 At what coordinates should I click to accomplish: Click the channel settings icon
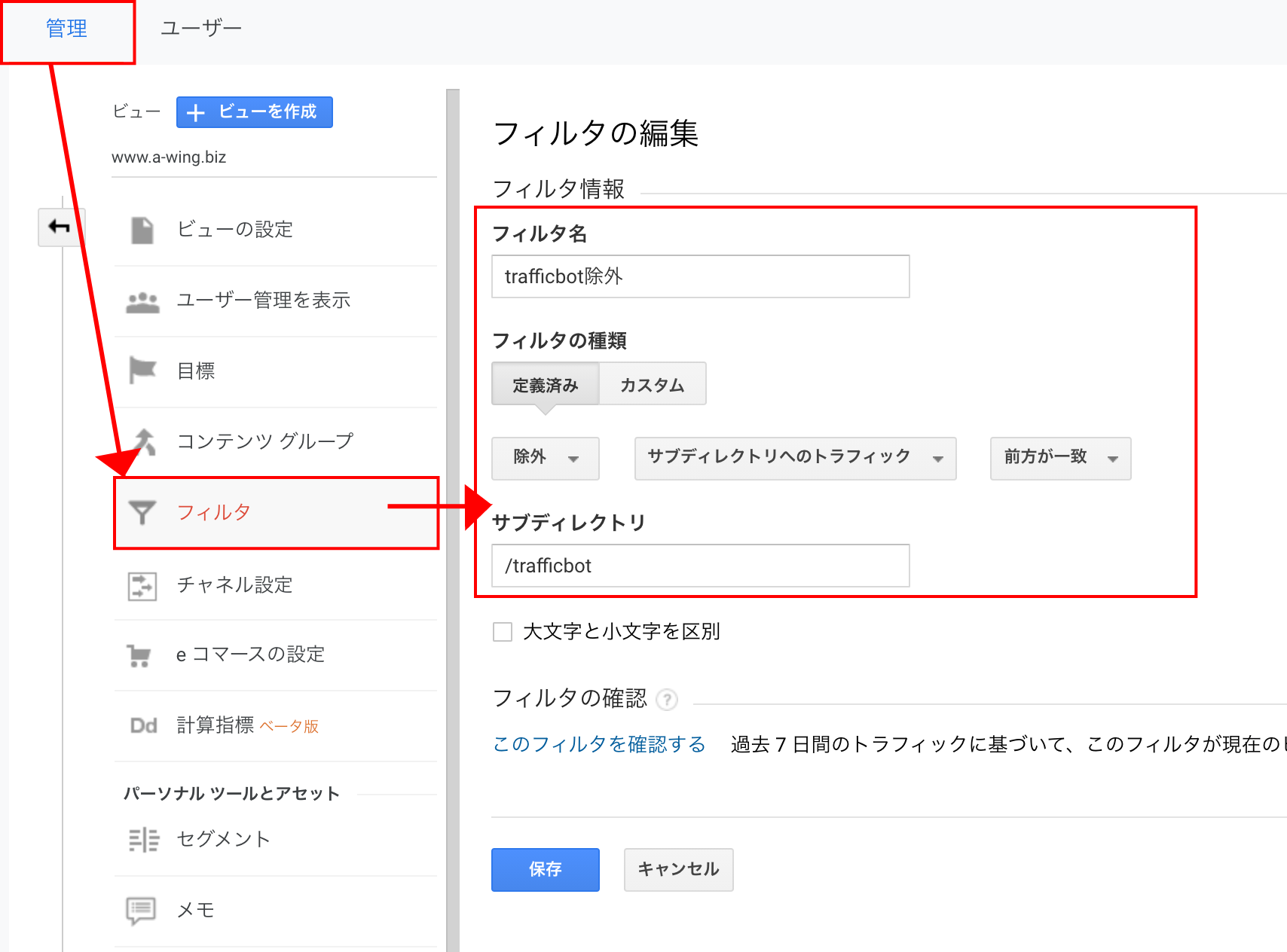pyautogui.click(x=142, y=585)
